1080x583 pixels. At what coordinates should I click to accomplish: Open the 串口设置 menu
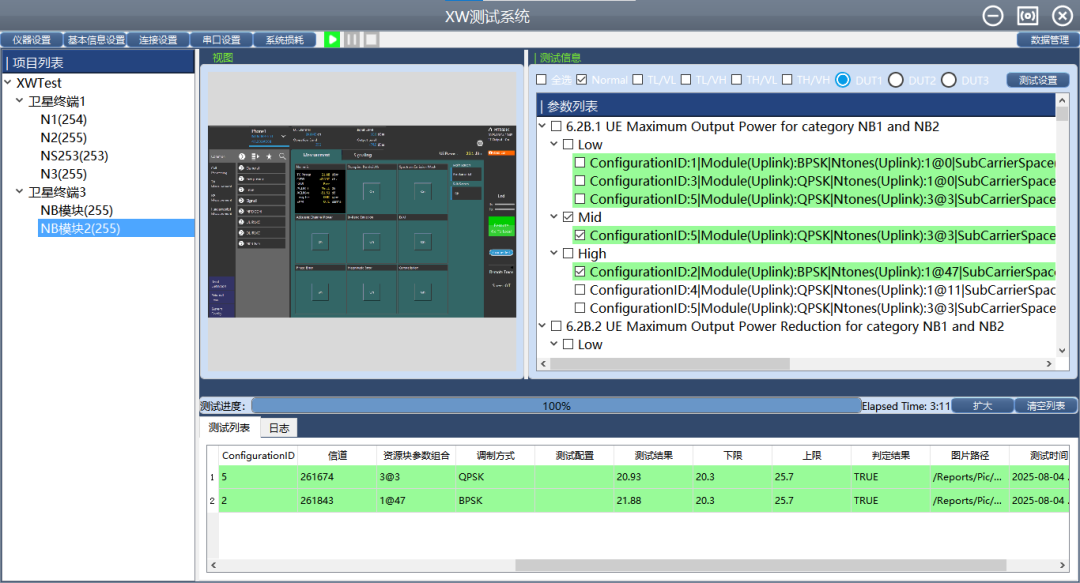(220, 40)
